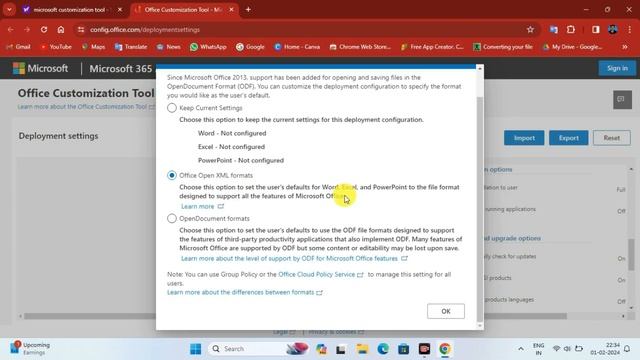Open Learn more about differences between formats
Viewport: 640px width, 360px height.
[244, 292]
